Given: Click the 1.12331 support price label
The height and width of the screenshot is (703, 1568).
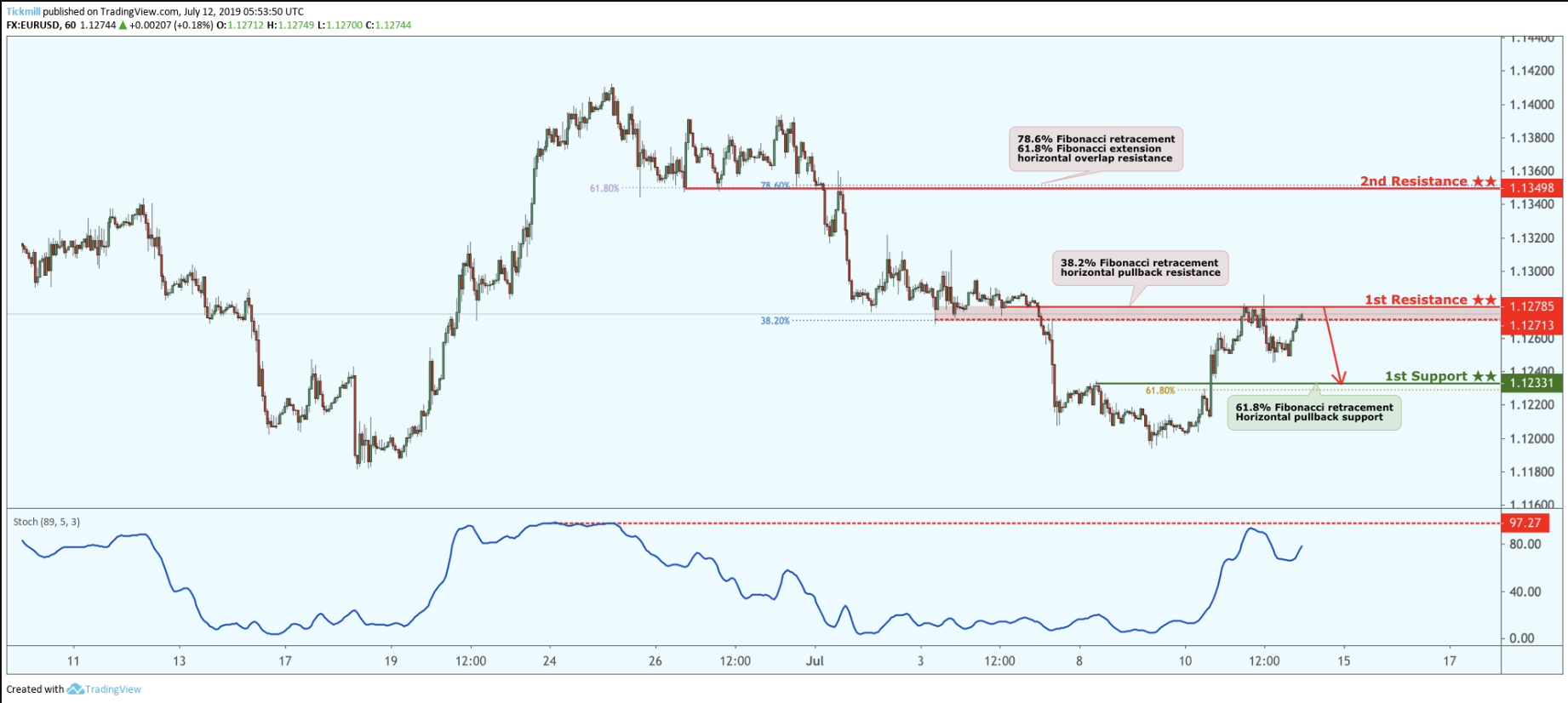Looking at the screenshot, I should pyautogui.click(x=1532, y=383).
